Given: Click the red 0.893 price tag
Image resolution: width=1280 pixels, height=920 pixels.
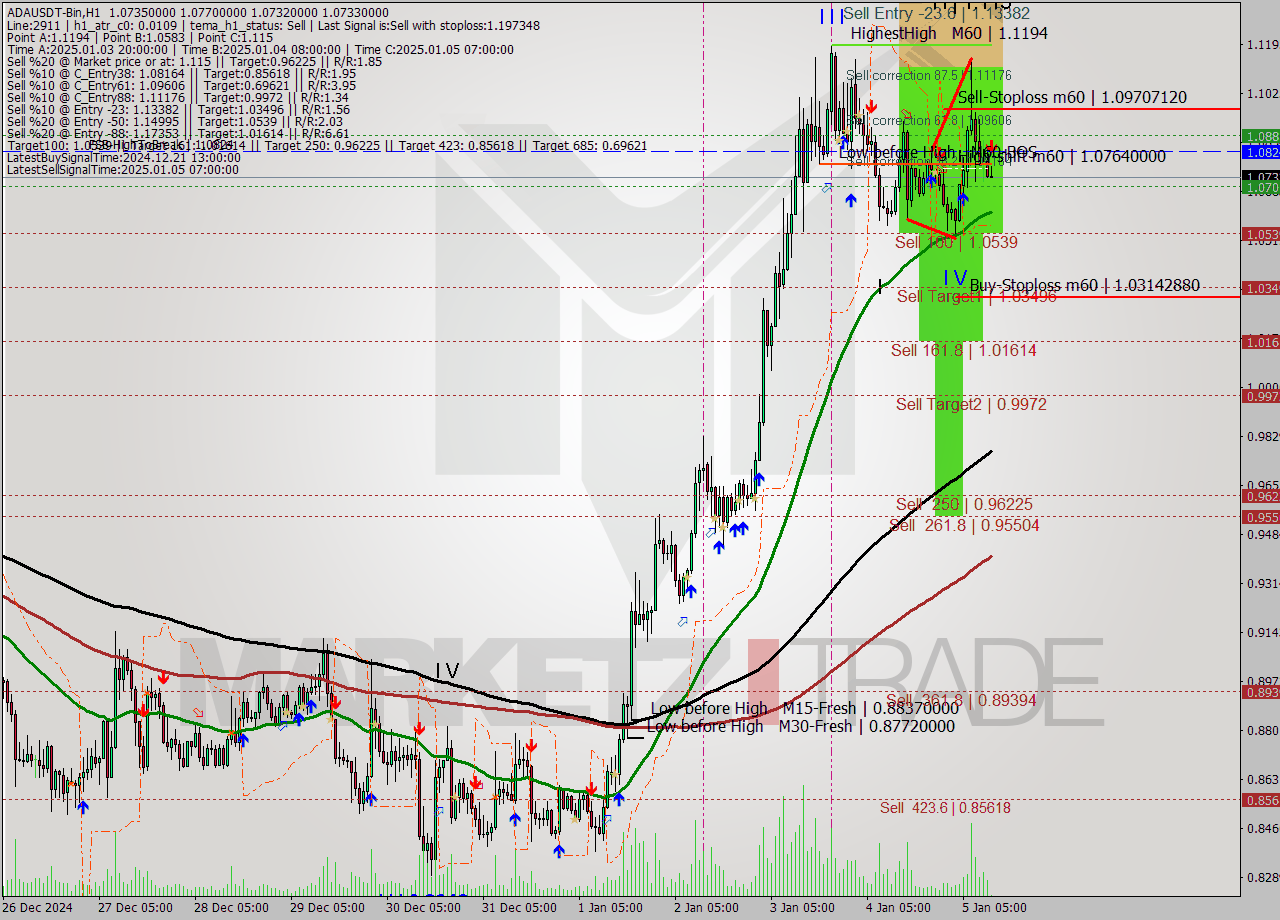Looking at the screenshot, I should 1260,692.
